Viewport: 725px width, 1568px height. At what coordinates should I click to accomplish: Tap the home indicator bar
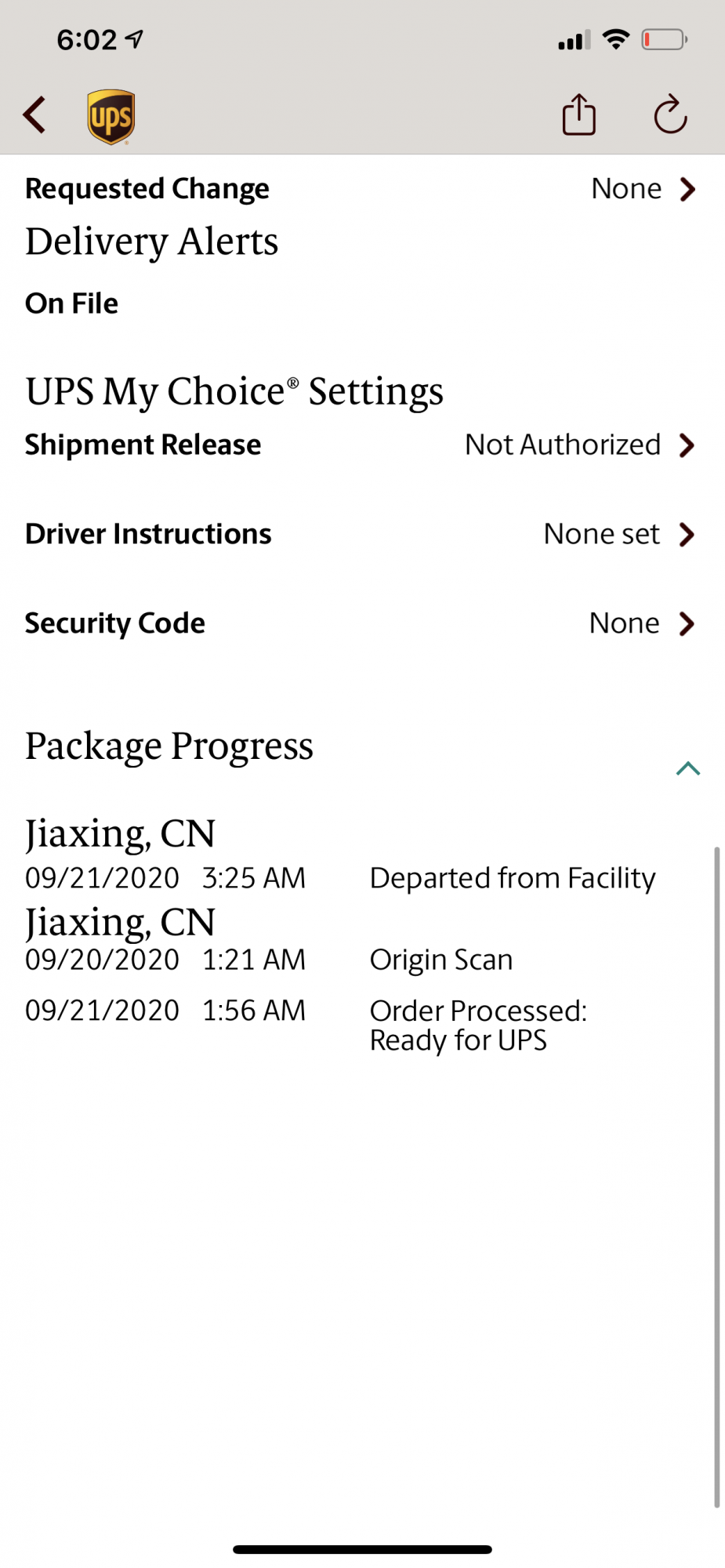362,1549
